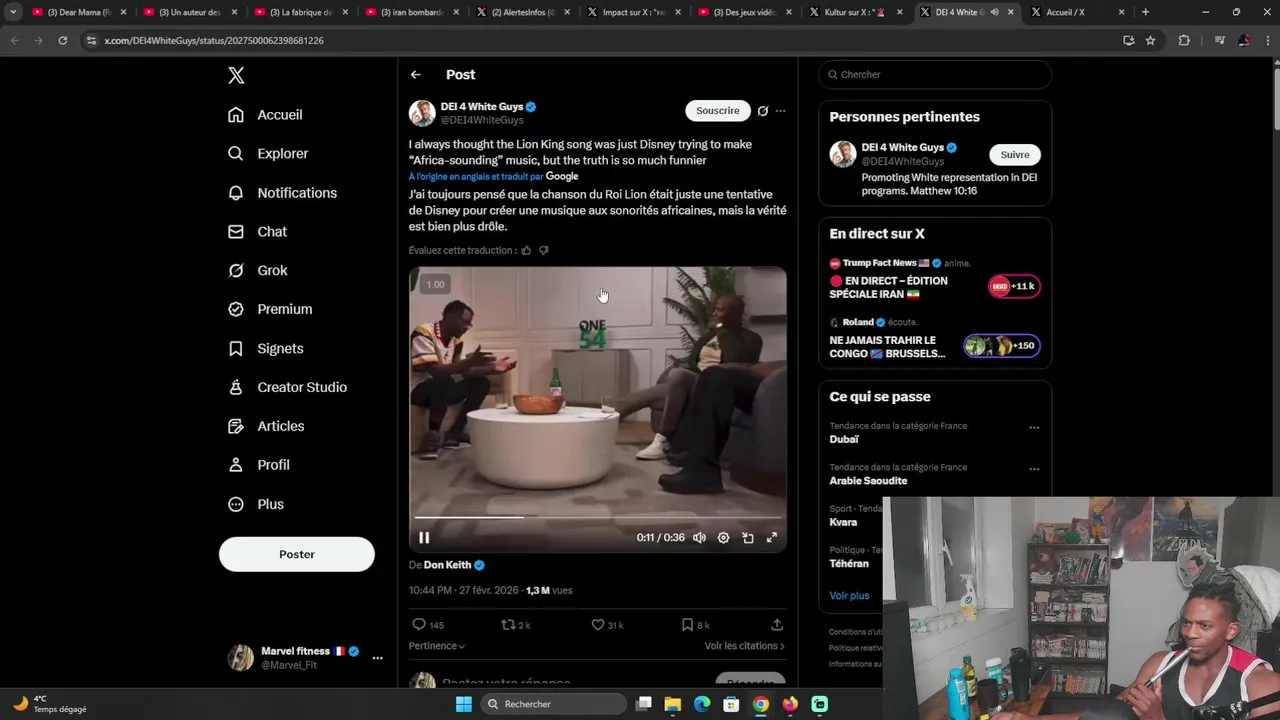Bookmark the post with 8k saves
The width and height of the screenshot is (1280, 720).
(695, 624)
